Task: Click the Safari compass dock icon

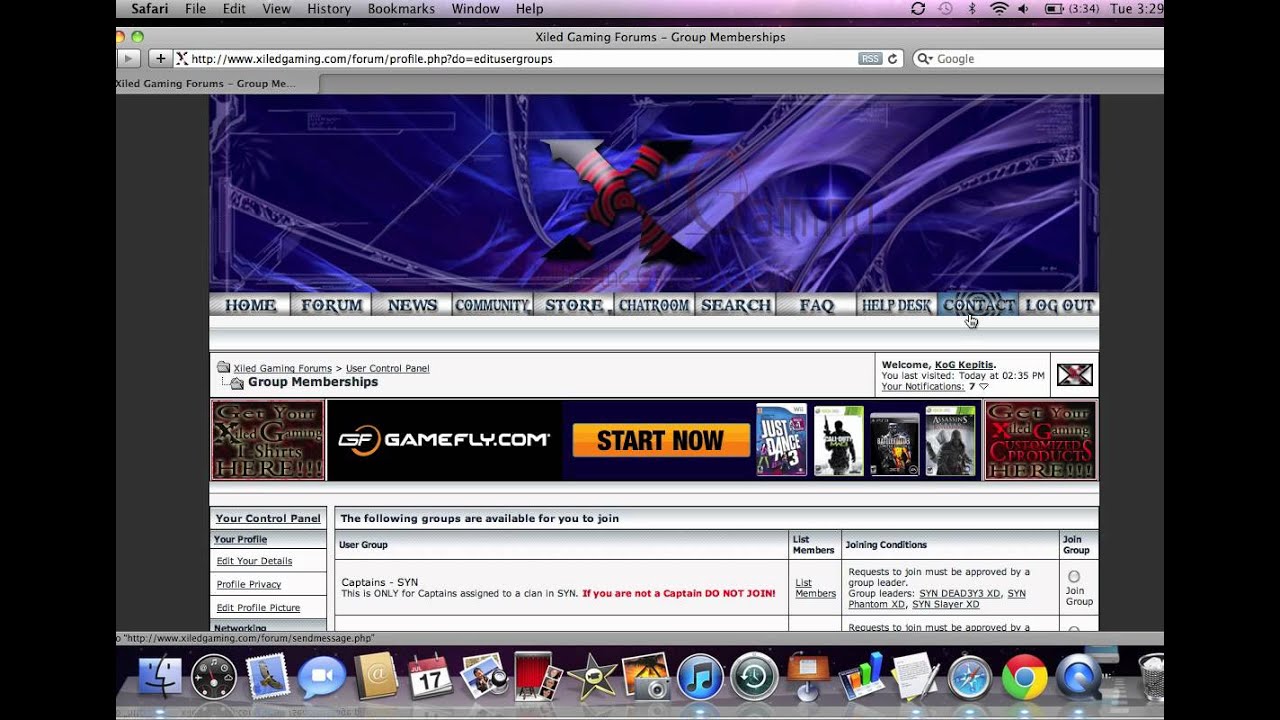Action: click(x=970, y=677)
